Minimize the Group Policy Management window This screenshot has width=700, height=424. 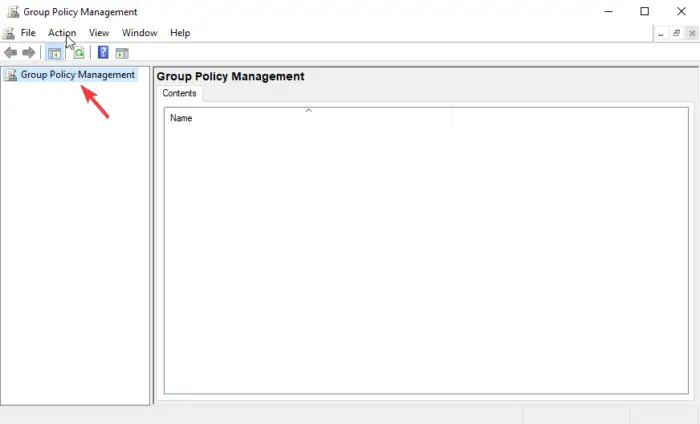[608, 12]
